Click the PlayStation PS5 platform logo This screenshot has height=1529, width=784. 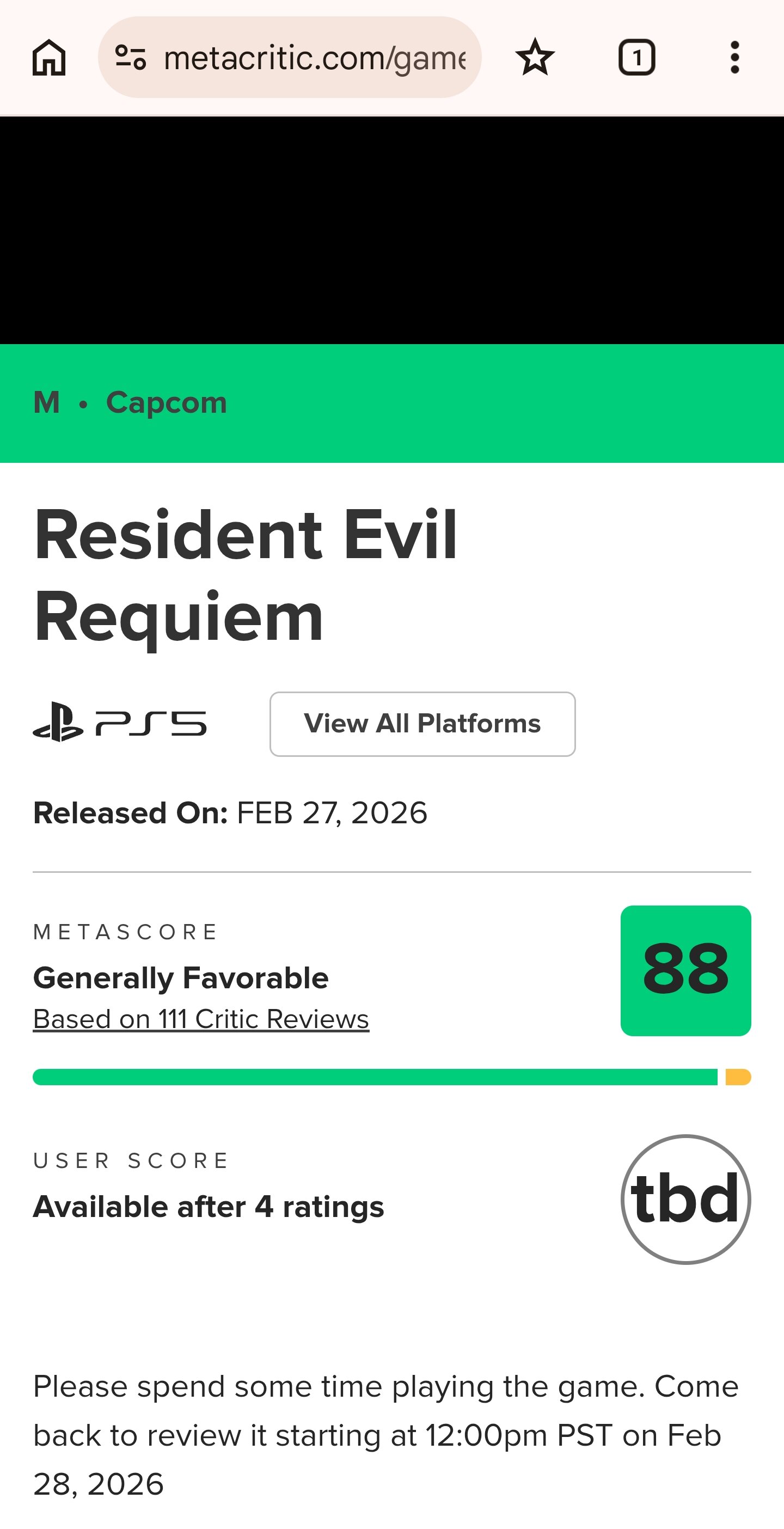(120, 723)
